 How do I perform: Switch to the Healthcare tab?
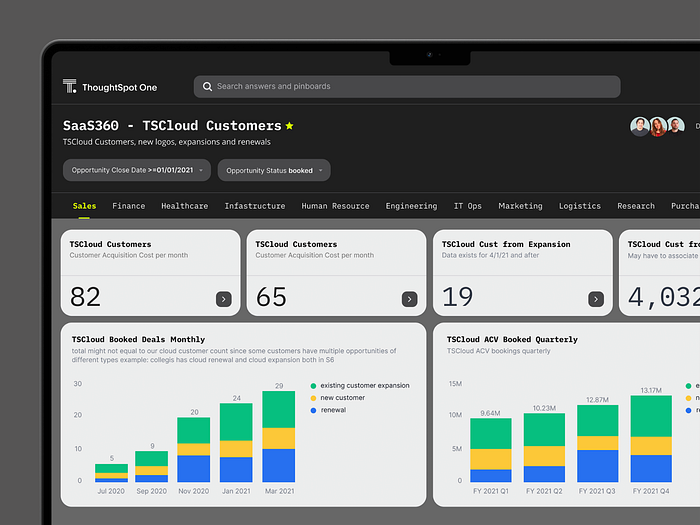tap(184, 206)
